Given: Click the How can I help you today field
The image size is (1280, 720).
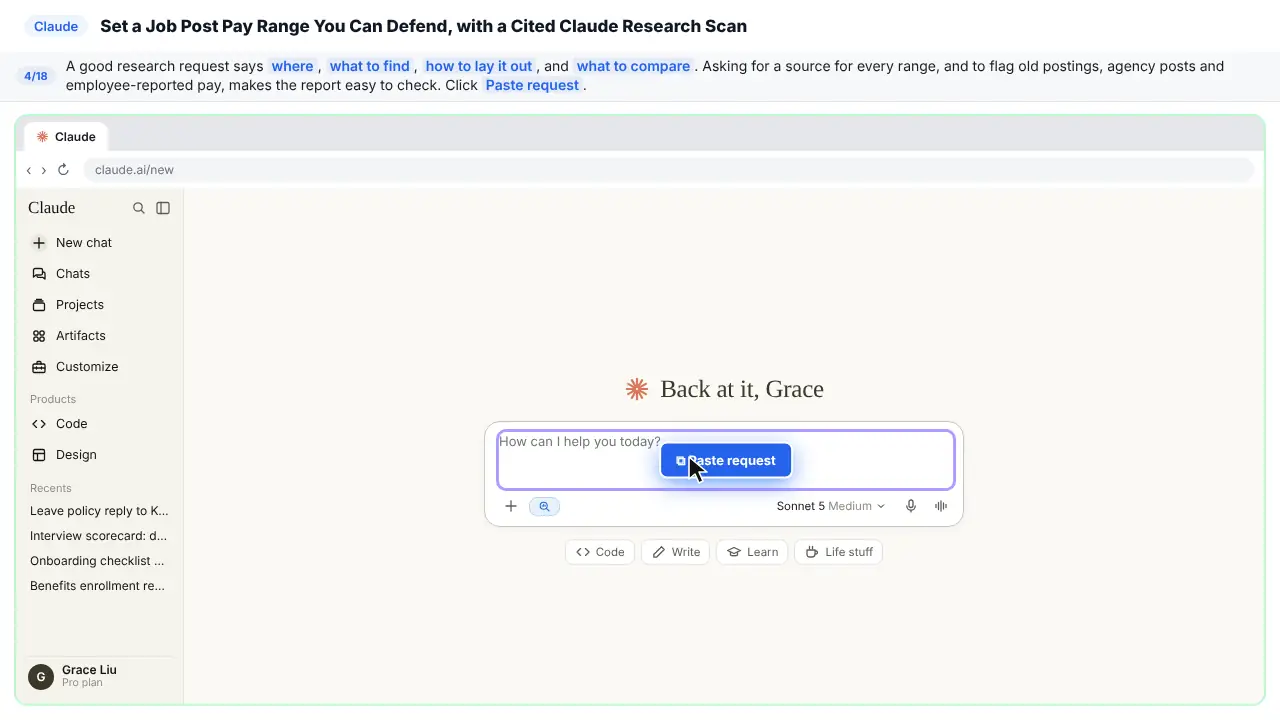Looking at the screenshot, I should click(x=726, y=460).
